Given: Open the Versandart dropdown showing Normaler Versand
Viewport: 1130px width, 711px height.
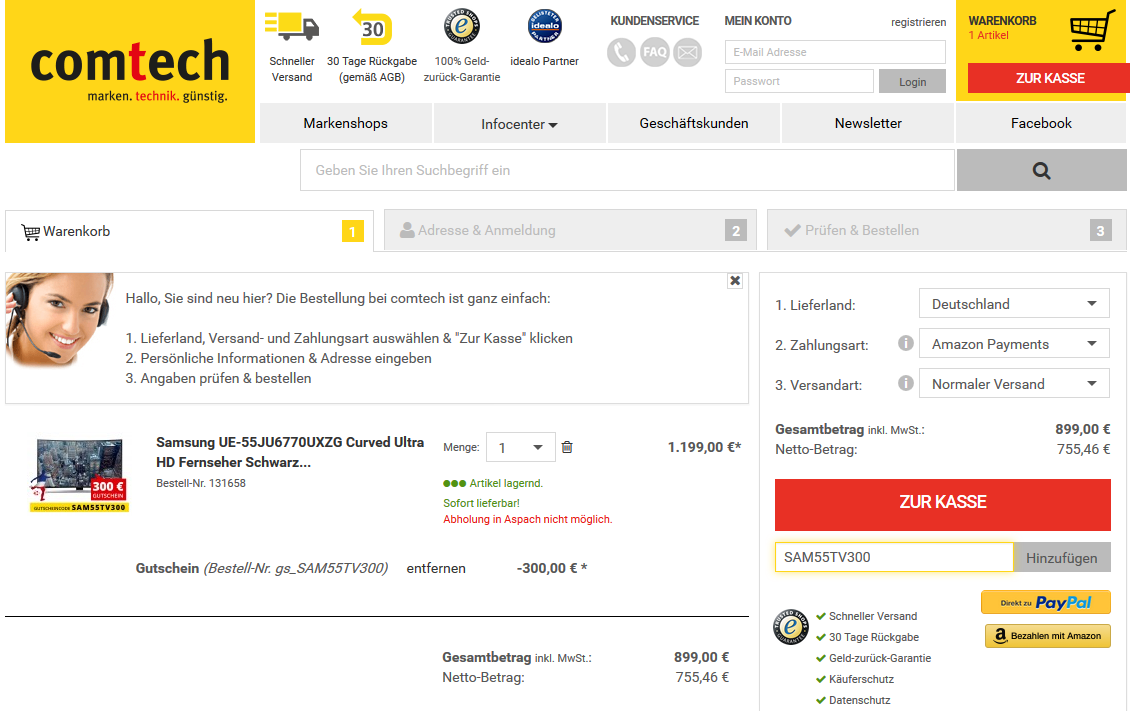Looking at the screenshot, I should pos(1014,384).
